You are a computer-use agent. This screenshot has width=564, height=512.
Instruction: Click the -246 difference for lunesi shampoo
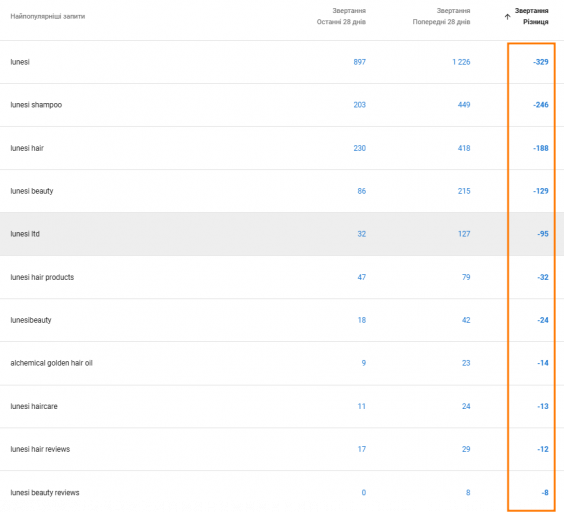pyautogui.click(x=541, y=105)
